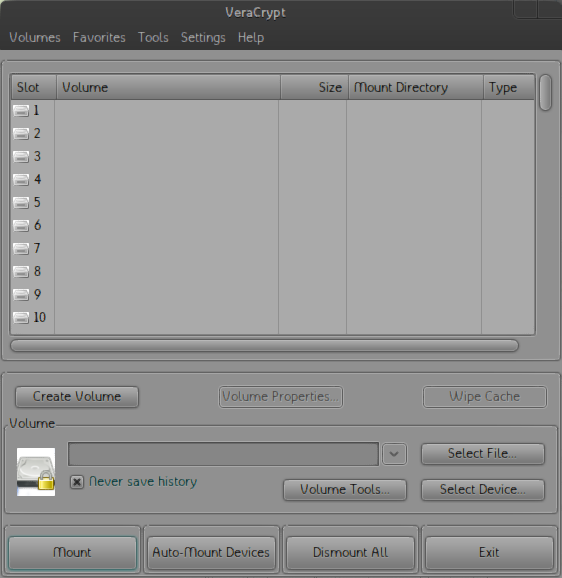
Task: Open the Volumes menu
Action: 35,37
